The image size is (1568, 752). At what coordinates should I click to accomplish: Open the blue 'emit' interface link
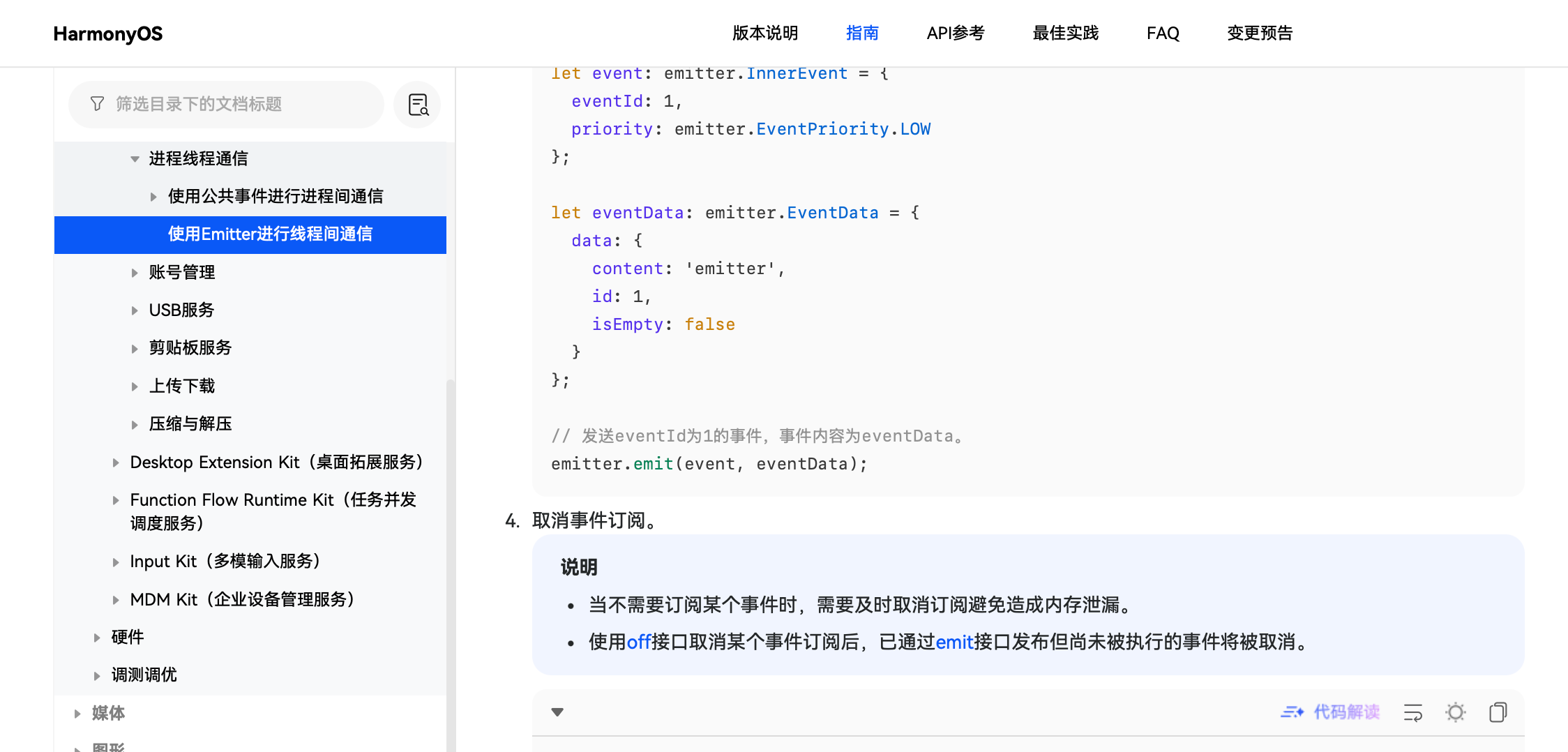[x=953, y=642]
